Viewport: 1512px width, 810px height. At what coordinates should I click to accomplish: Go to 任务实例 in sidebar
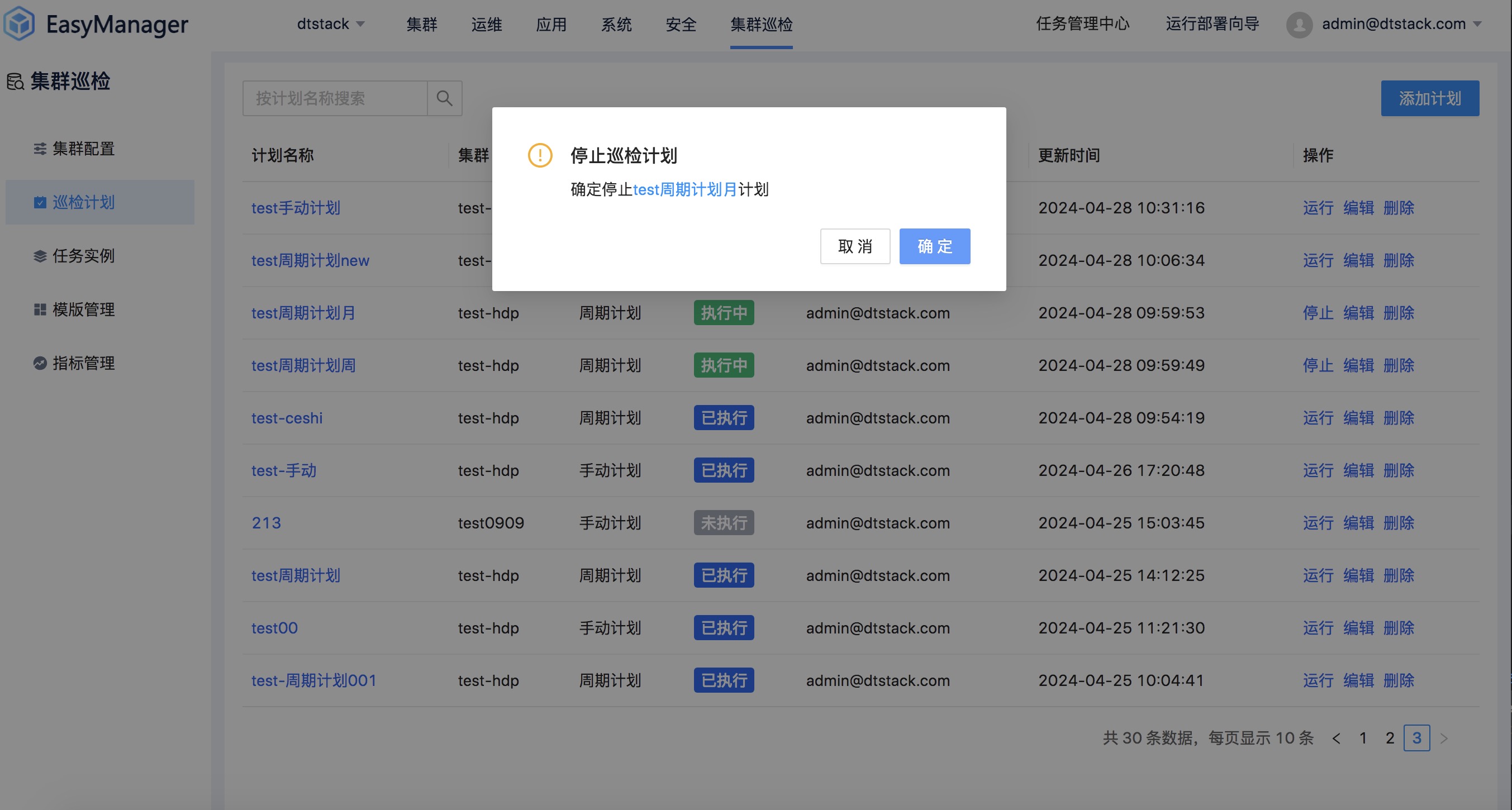tap(100, 256)
